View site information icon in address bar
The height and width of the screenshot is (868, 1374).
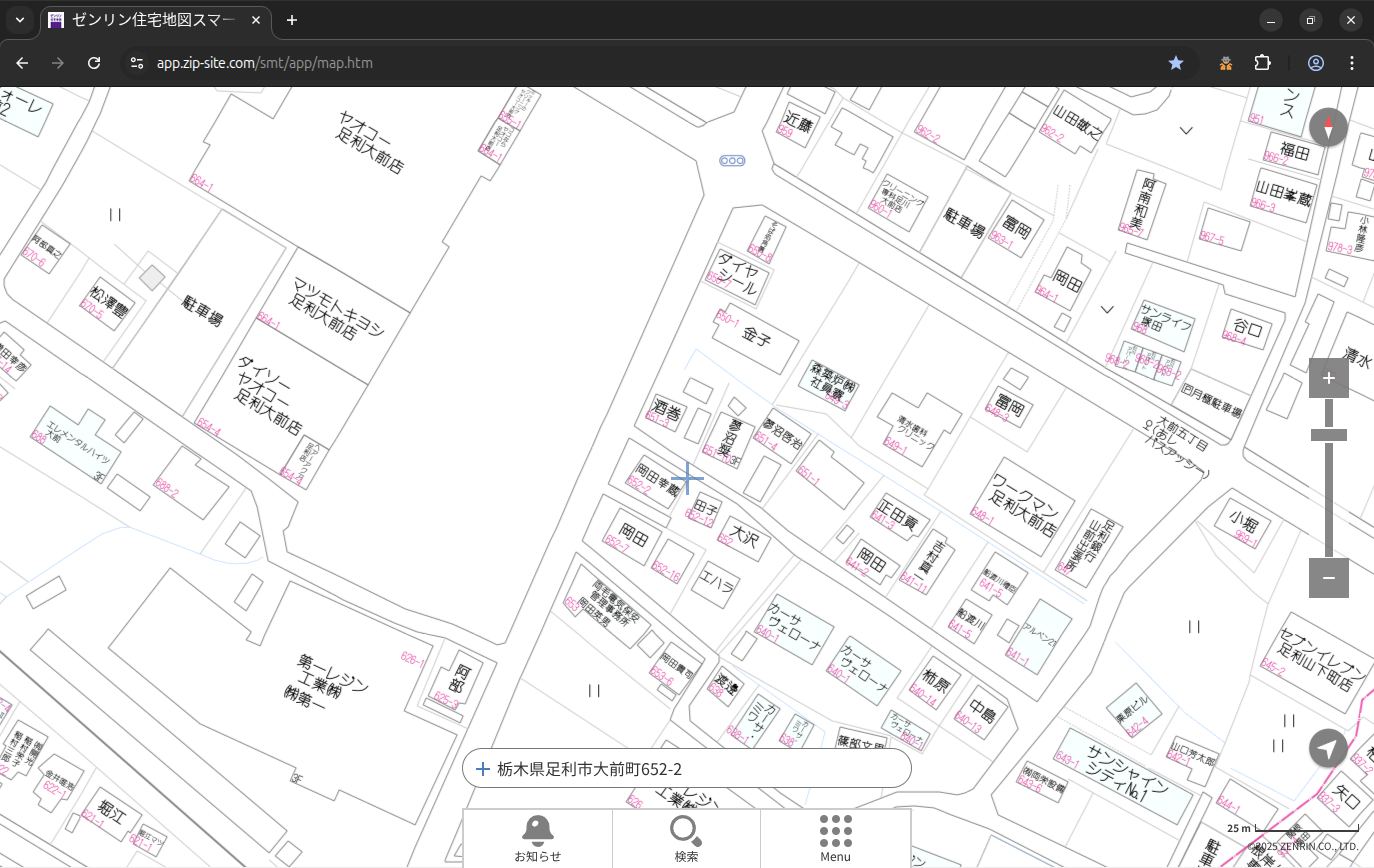tap(137, 63)
